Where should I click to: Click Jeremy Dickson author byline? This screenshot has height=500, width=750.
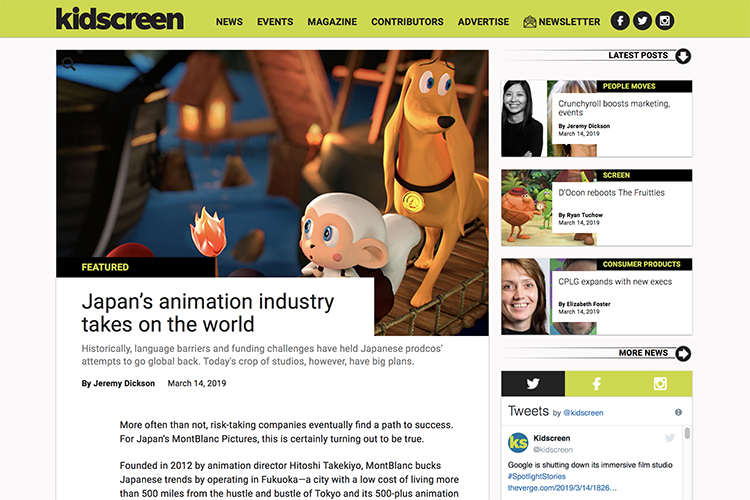pyautogui.click(x=117, y=383)
